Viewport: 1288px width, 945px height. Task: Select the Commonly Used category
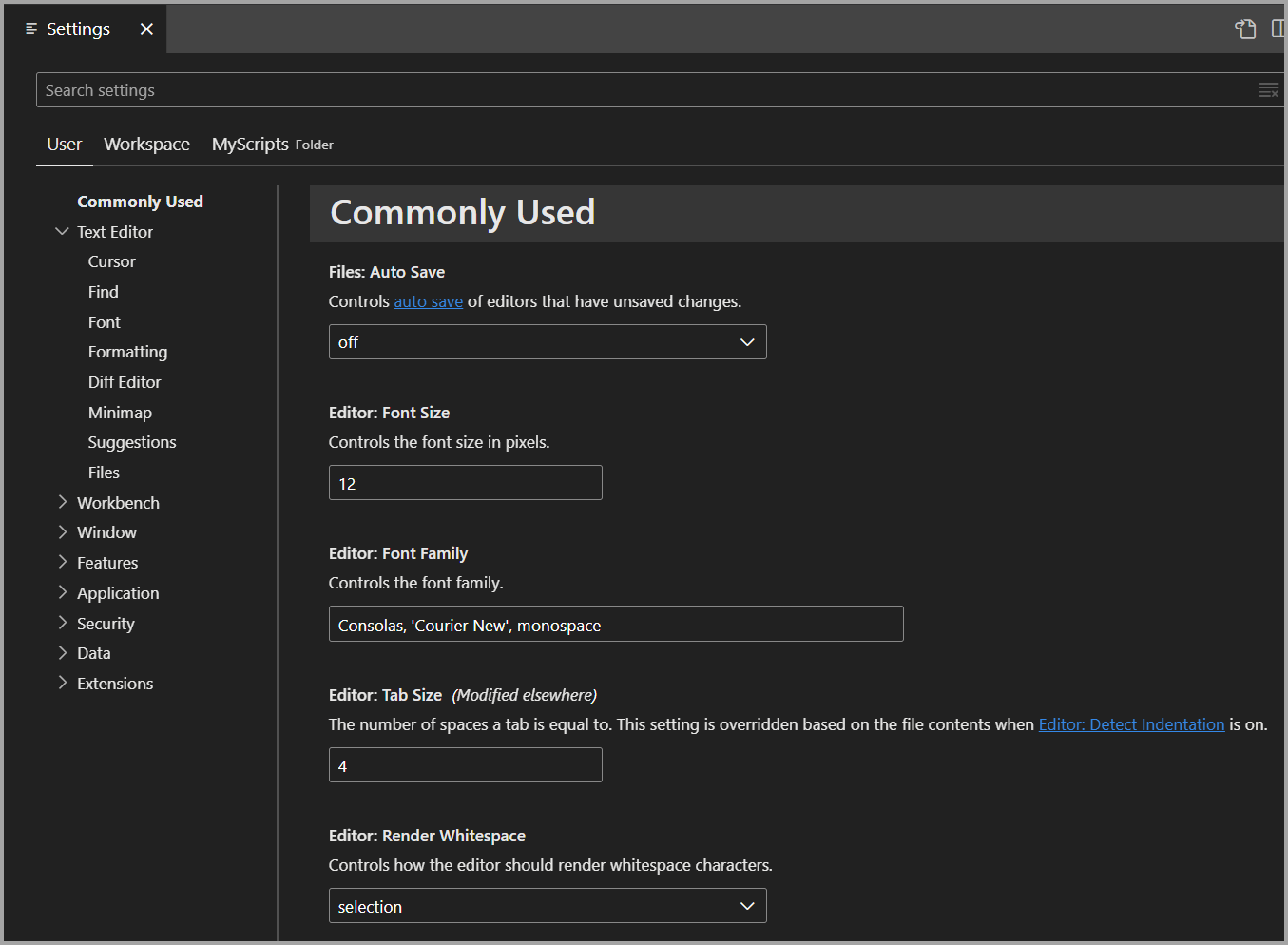(x=140, y=201)
